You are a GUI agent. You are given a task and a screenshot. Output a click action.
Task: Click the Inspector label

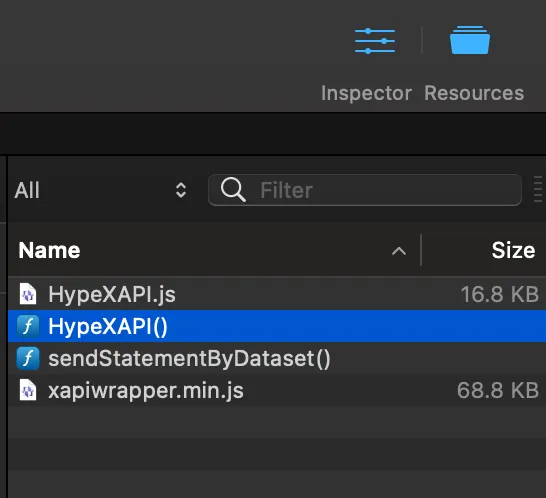[x=366, y=93]
